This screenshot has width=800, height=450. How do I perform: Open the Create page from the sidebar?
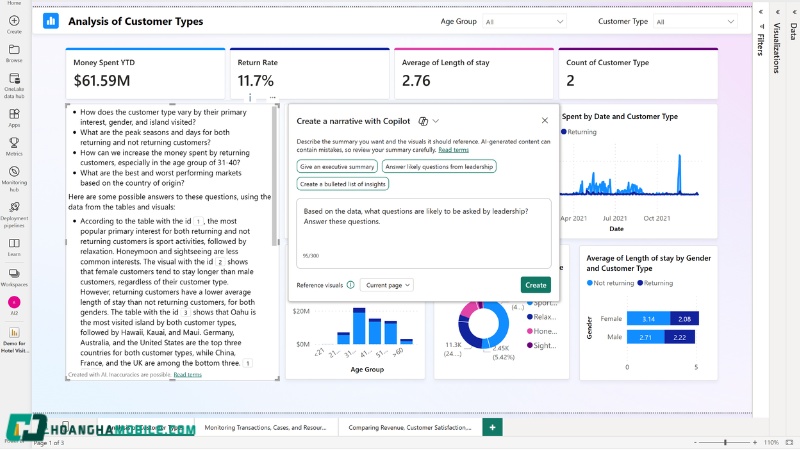(x=14, y=21)
